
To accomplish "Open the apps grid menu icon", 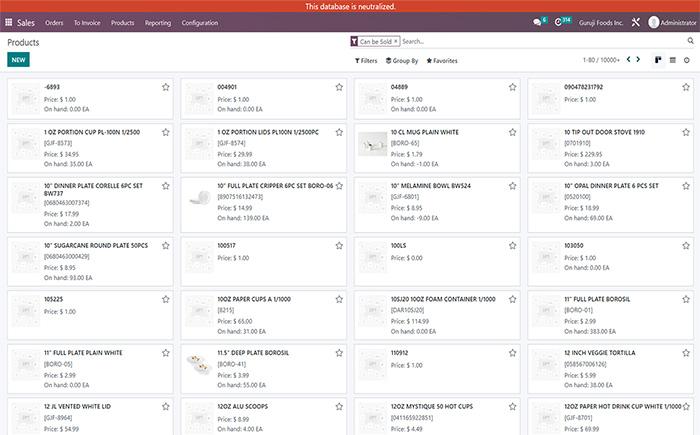I will (8, 22).
